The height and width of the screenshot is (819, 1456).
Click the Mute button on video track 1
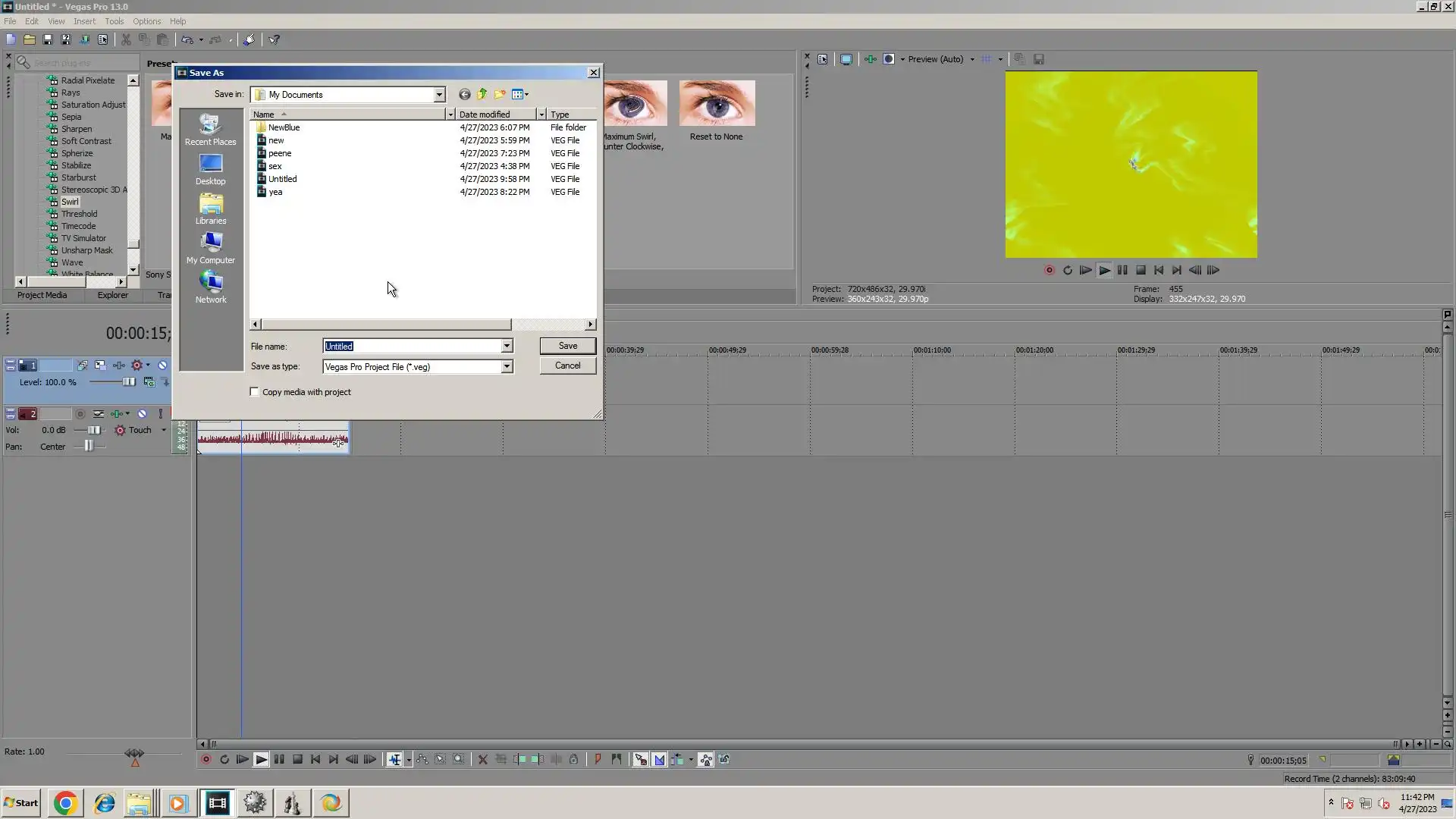(x=162, y=366)
